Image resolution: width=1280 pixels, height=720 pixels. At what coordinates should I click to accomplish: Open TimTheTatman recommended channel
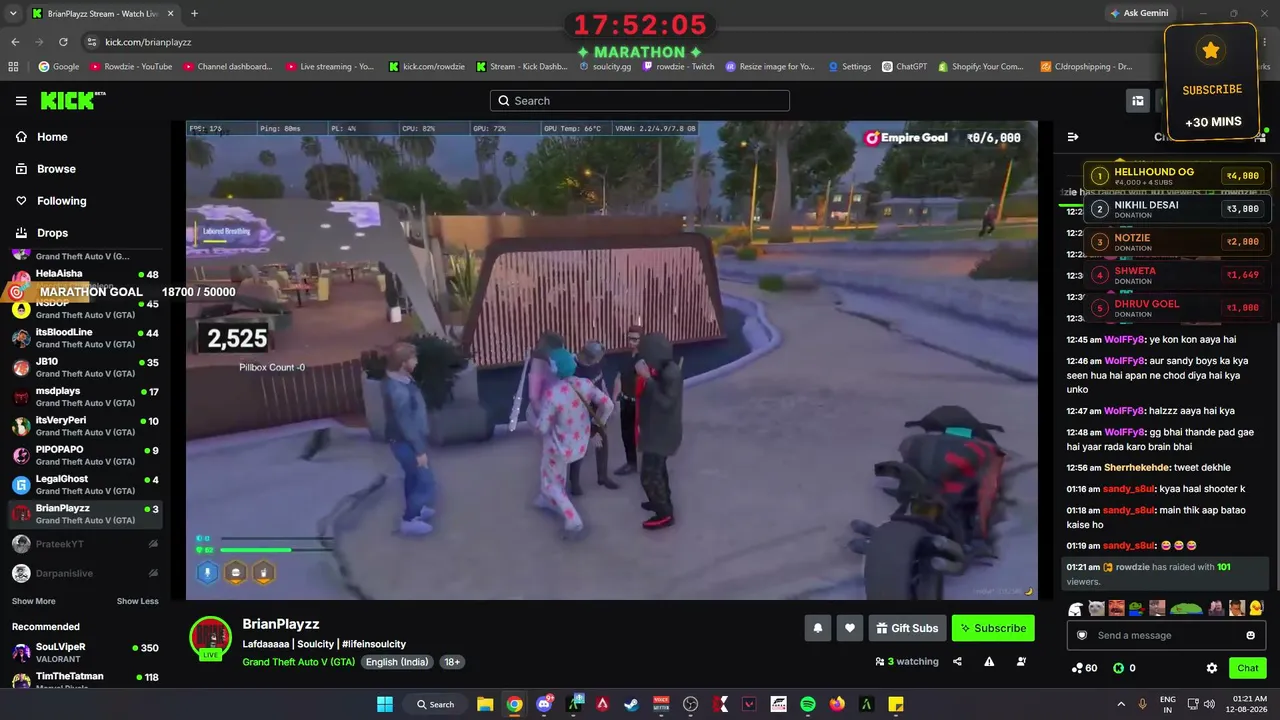(x=85, y=679)
